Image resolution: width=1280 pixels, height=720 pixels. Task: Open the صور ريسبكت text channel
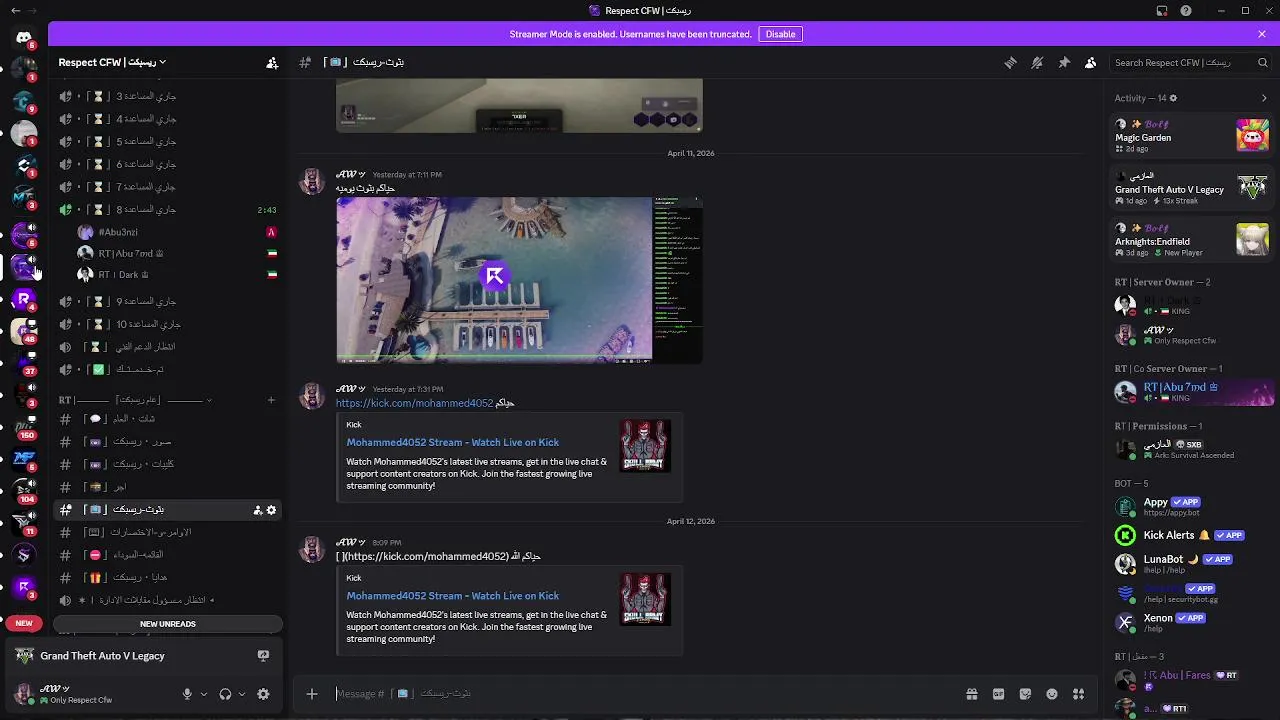[x=167, y=442]
